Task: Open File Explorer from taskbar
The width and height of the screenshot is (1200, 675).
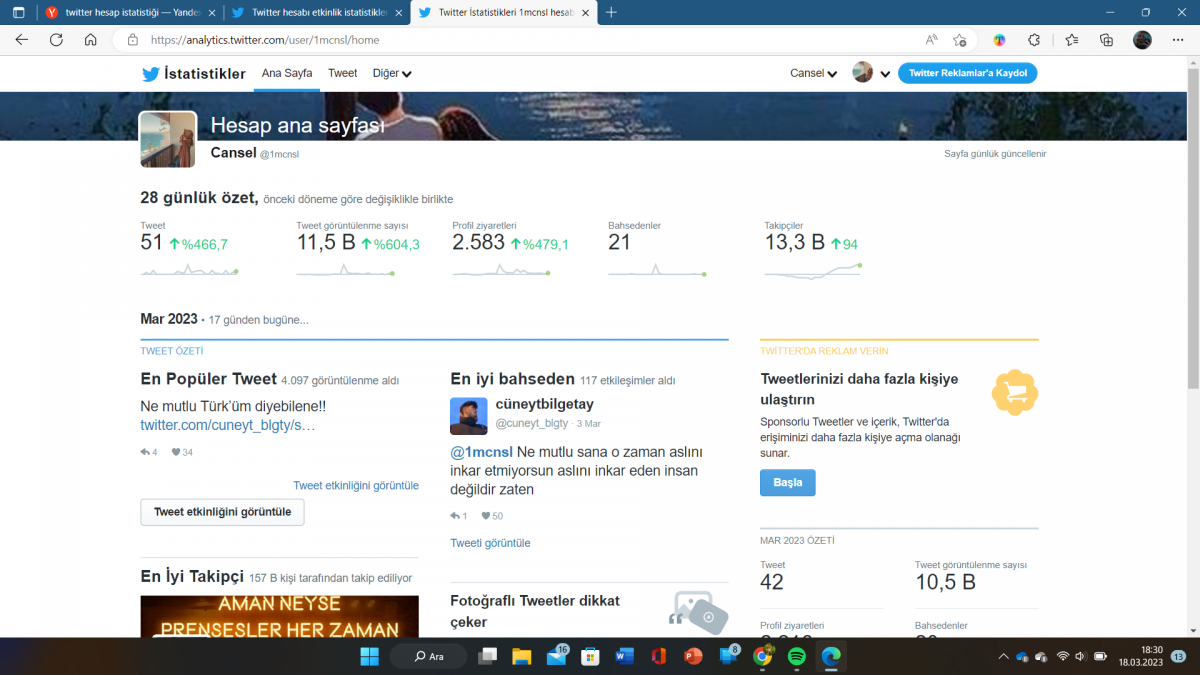Action: pyautogui.click(x=521, y=656)
